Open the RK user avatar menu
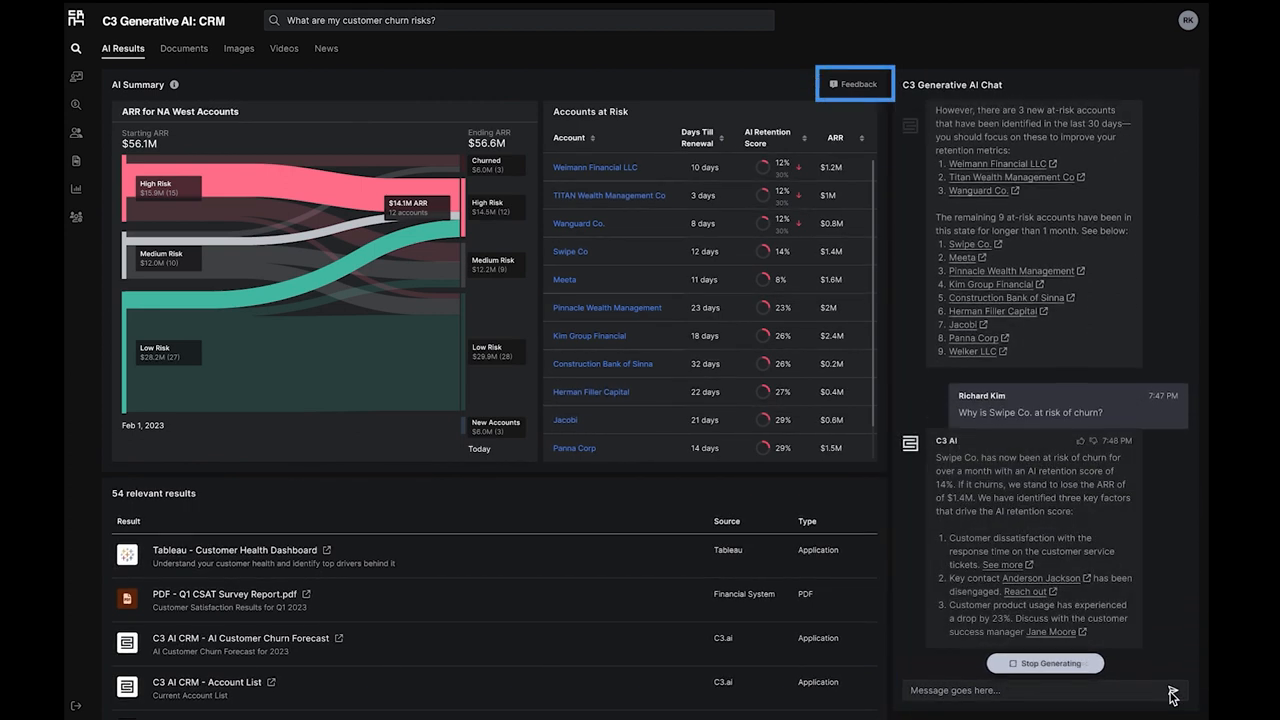Screen dimensions: 1280x720 (x=1188, y=20)
